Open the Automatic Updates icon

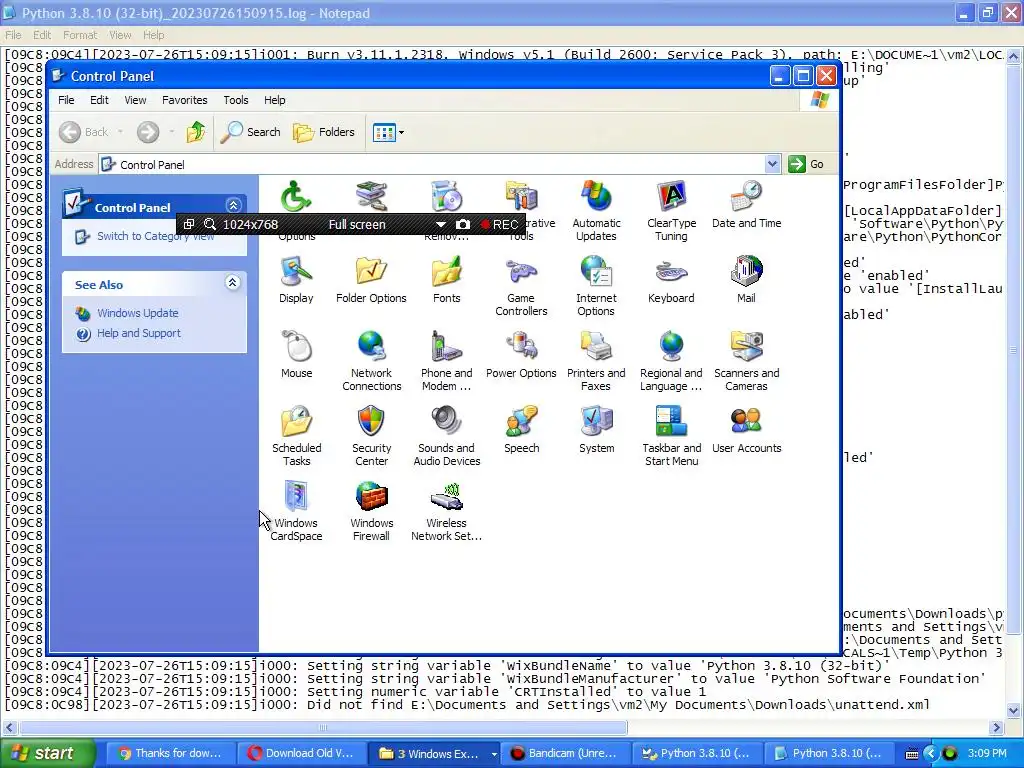tap(596, 210)
